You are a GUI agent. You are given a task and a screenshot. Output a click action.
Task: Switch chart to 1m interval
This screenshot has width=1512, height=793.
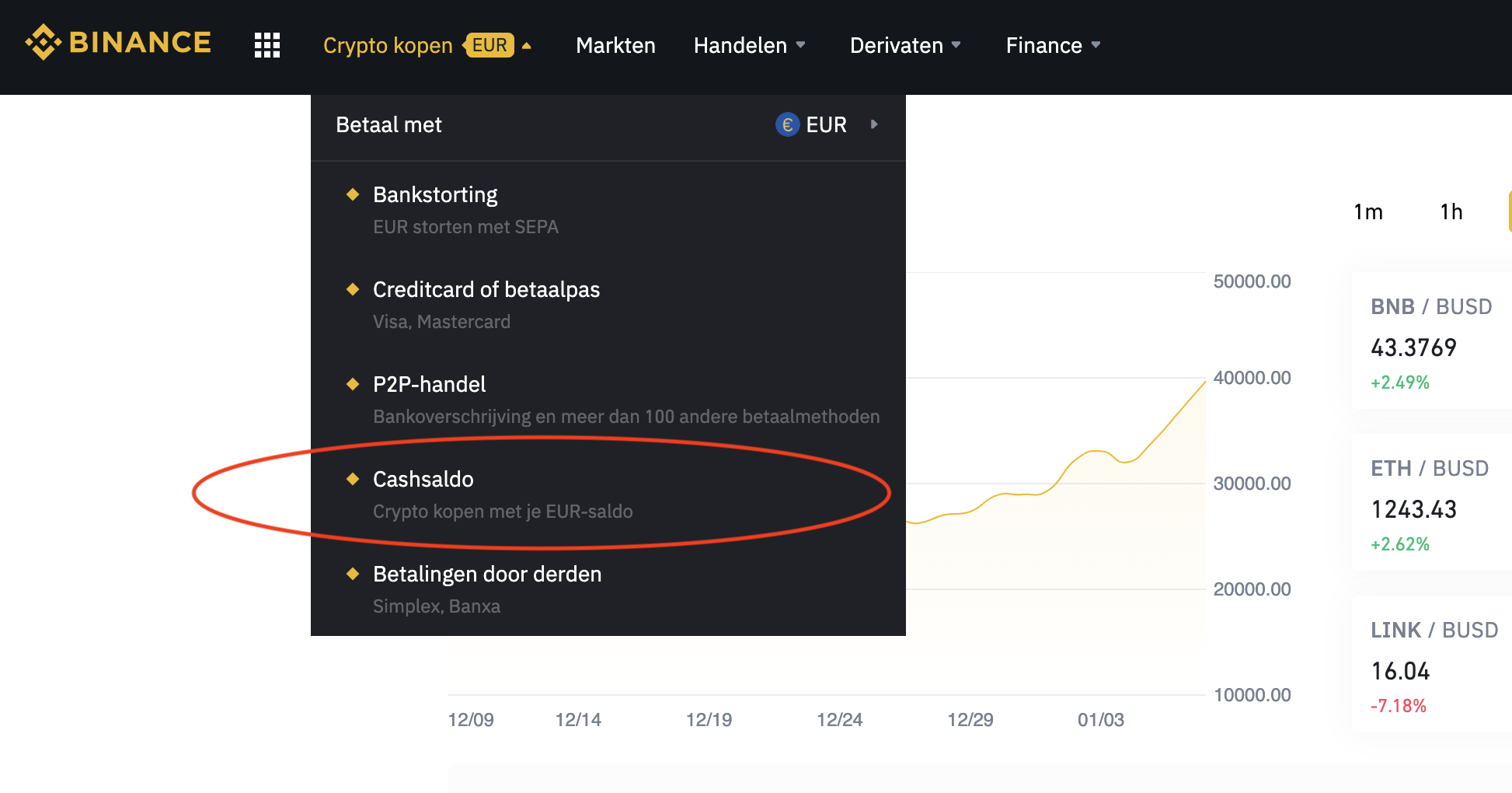[x=1368, y=211]
